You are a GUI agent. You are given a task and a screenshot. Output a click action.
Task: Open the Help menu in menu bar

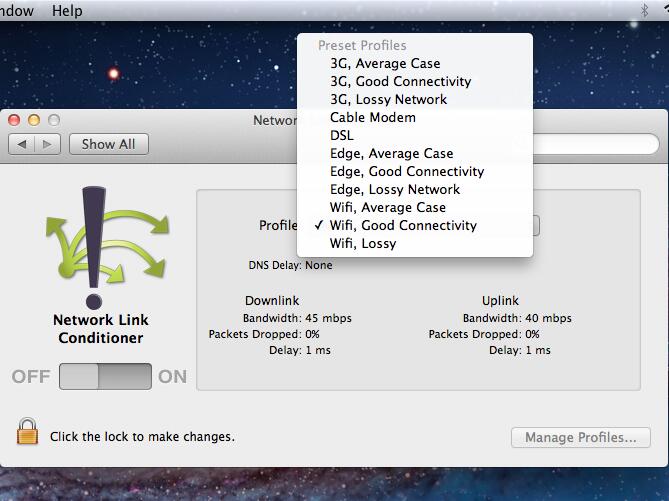pos(67,11)
